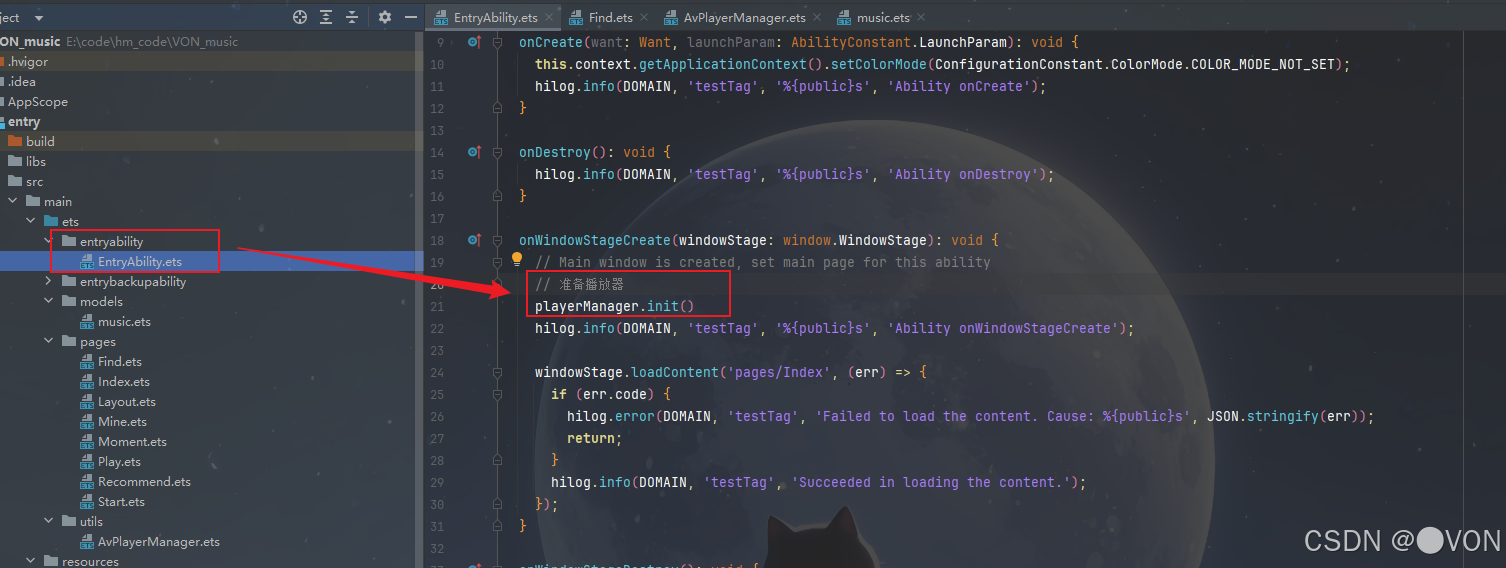The height and width of the screenshot is (568, 1506).
Task: Fold the if err.code block at line 25
Action: click(x=497, y=394)
